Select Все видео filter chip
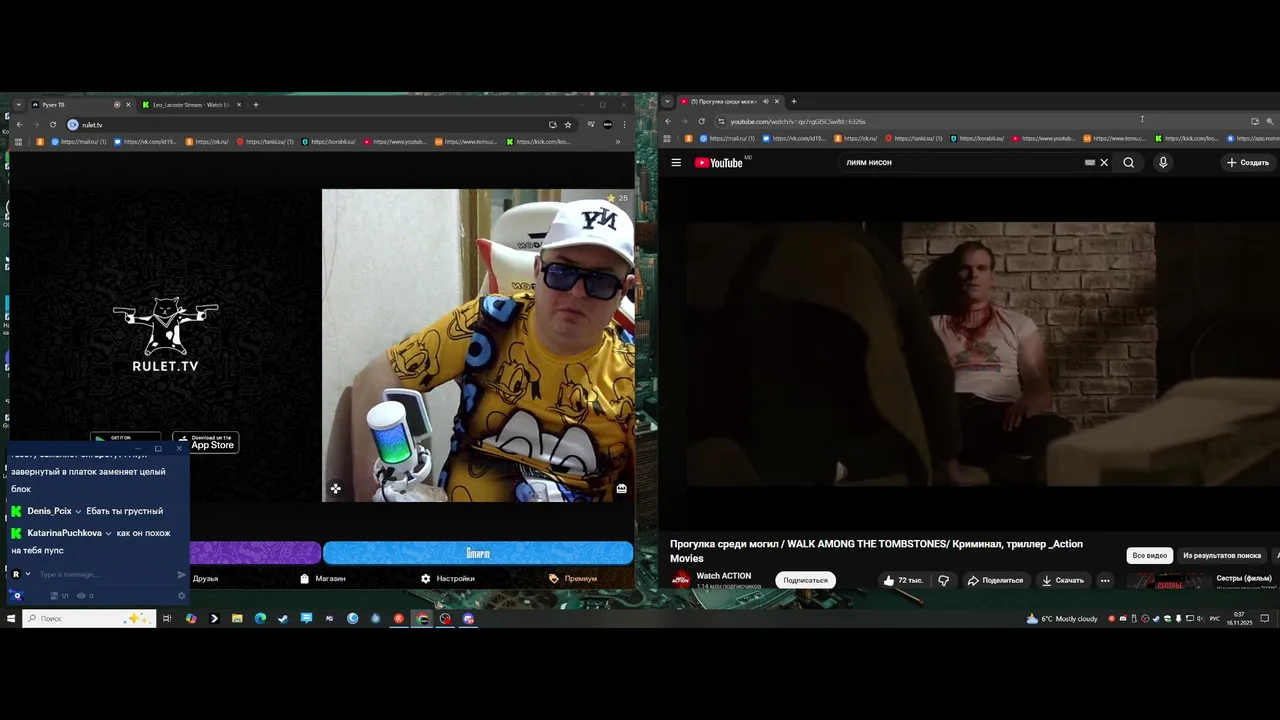This screenshot has width=1280, height=720. coord(1149,555)
